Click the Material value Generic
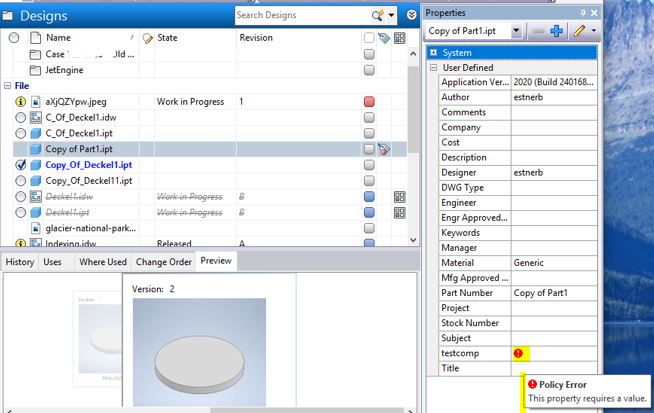 [528, 263]
